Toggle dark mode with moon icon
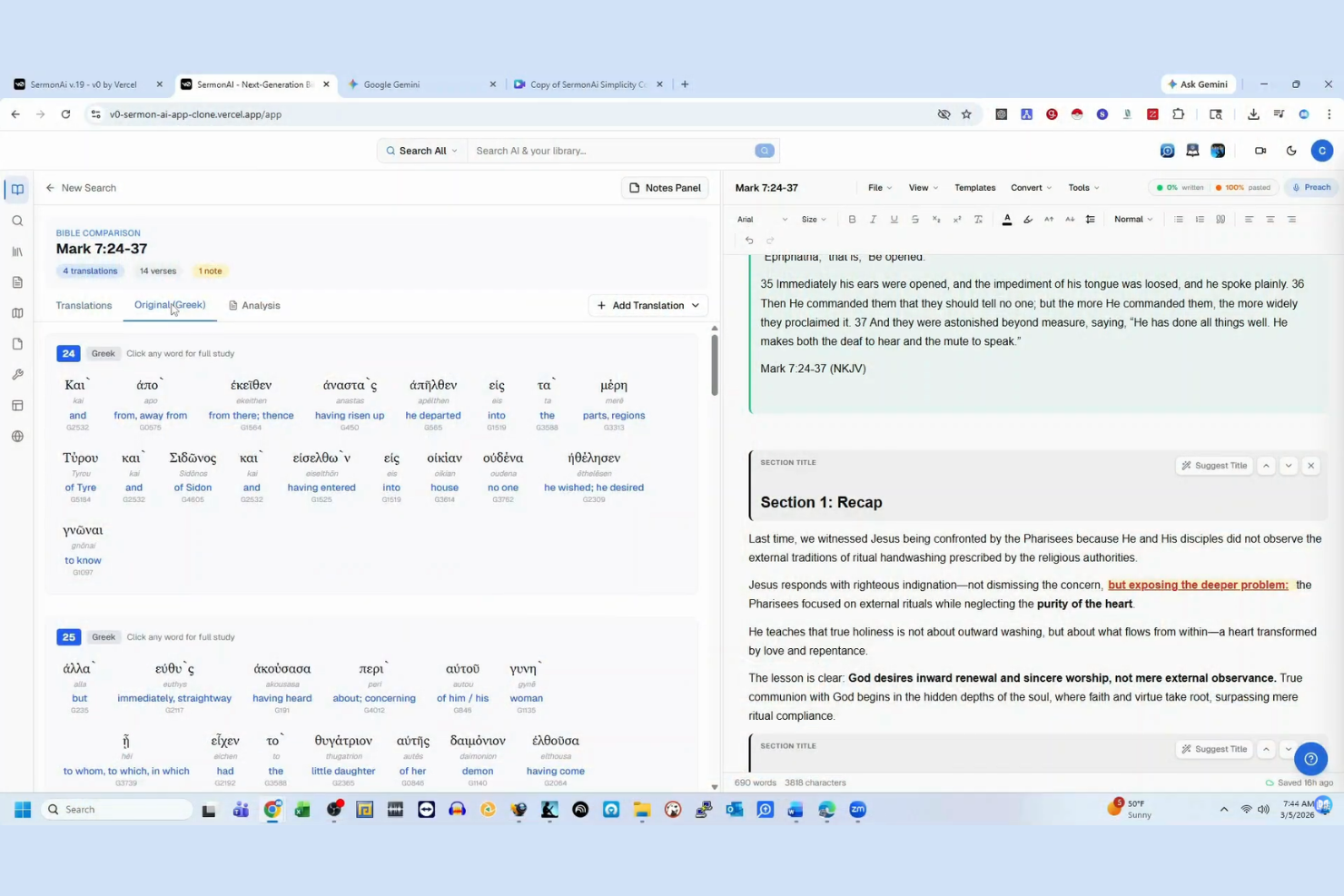The width and height of the screenshot is (1344, 896). click(1291, 151)
